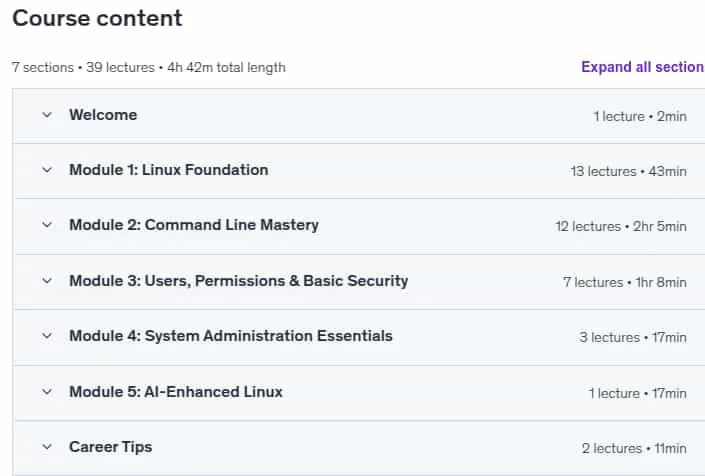The height and width of the screenshot is (476, 705).
Task: Open Module 2: Command Line Mastery title
Action: coord(194,225)
